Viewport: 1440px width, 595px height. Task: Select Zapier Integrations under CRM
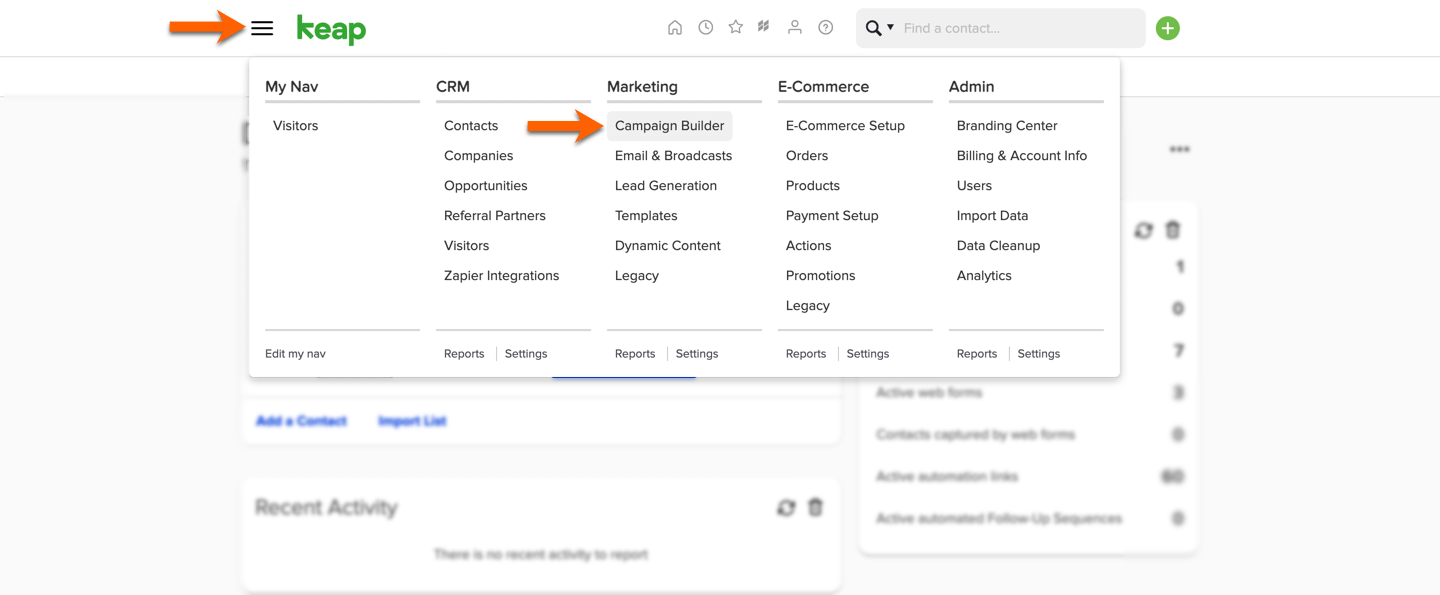click(x=501, y=276)
